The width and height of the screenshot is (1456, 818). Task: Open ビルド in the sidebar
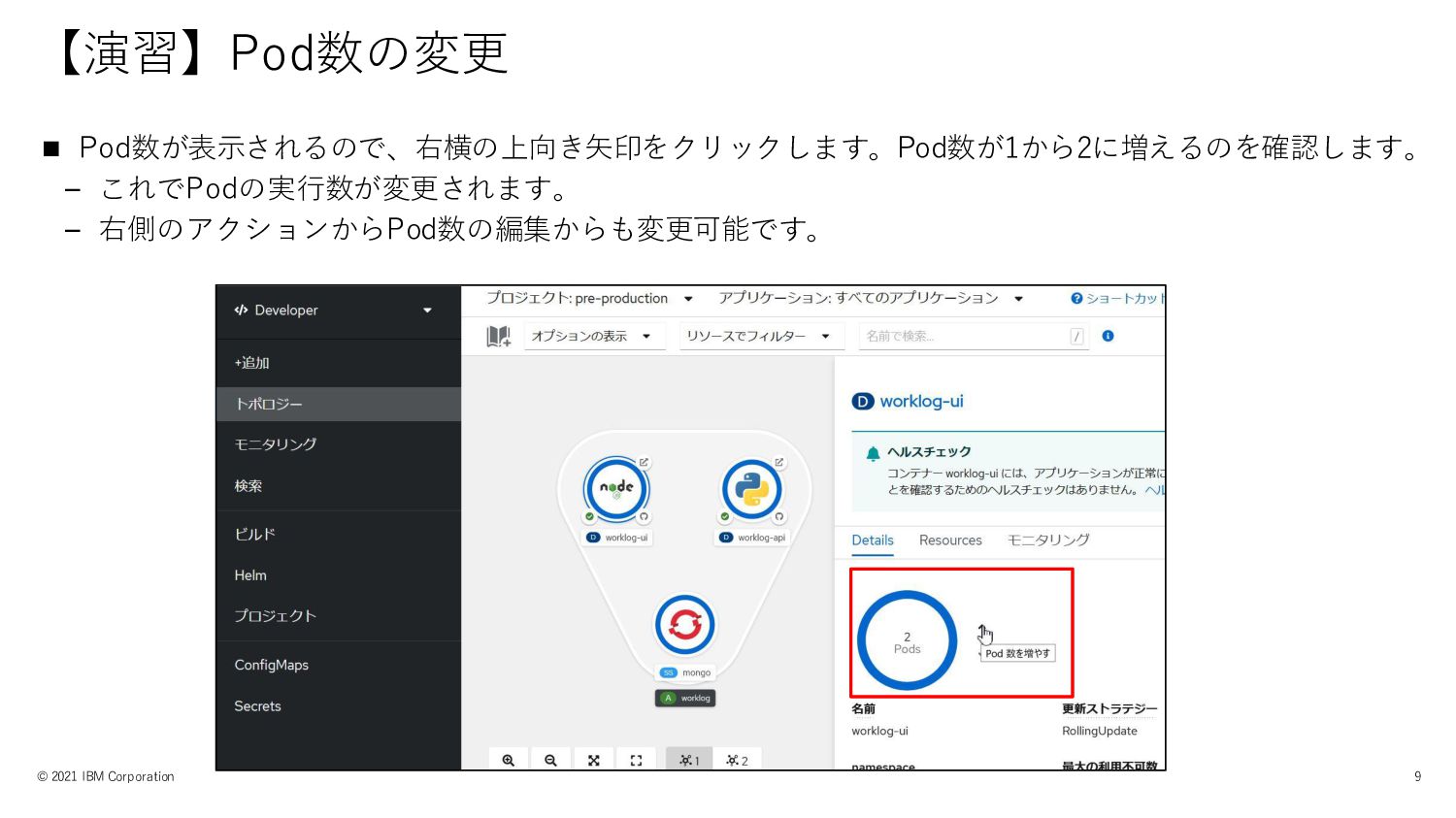pos(254,534)
